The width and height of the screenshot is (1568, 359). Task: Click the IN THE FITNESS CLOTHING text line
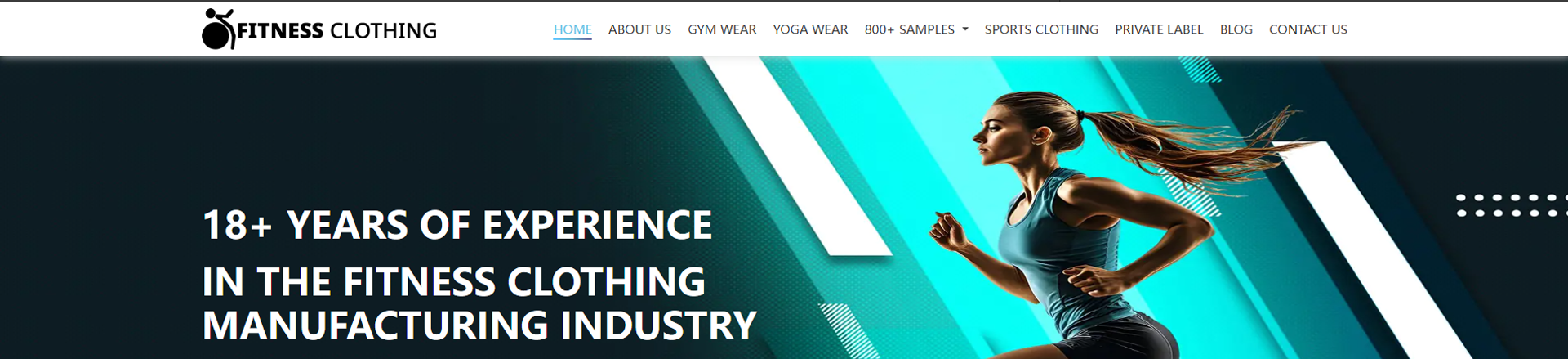coord(453,282)
